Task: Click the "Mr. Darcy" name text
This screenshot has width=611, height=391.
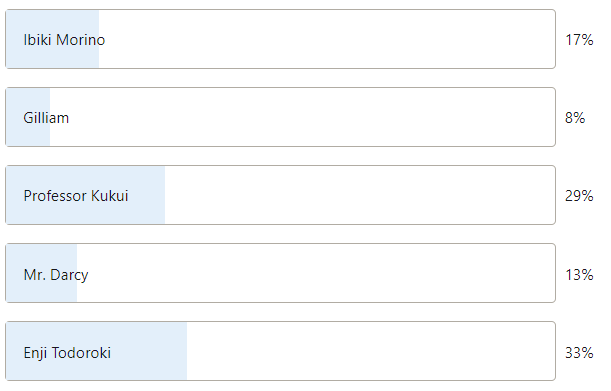Action: click(56, 275)
